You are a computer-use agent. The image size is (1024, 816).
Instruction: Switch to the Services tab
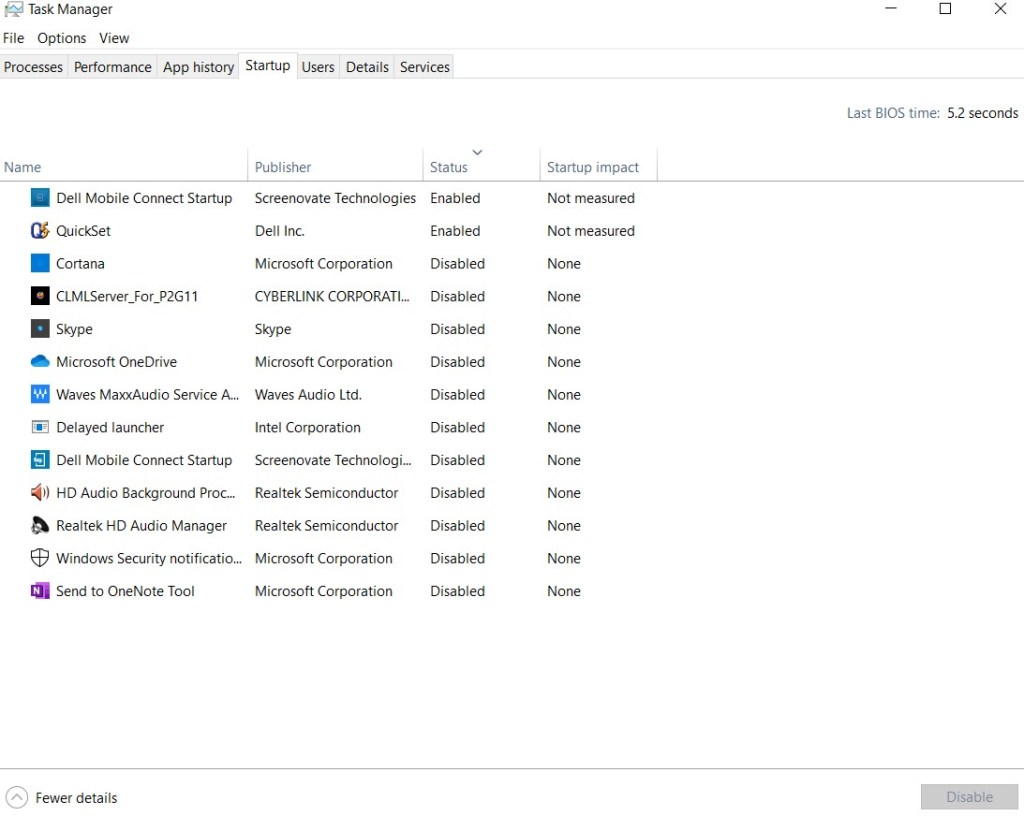tap(425, 67)
